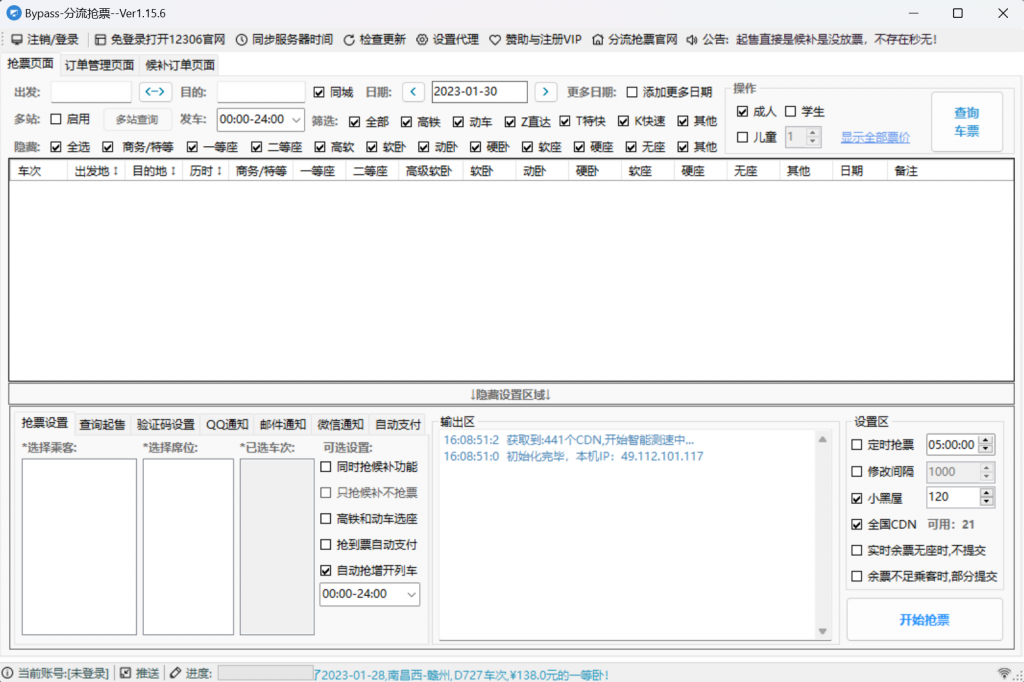Toggle the 同城 checkbox

[319, 92]
